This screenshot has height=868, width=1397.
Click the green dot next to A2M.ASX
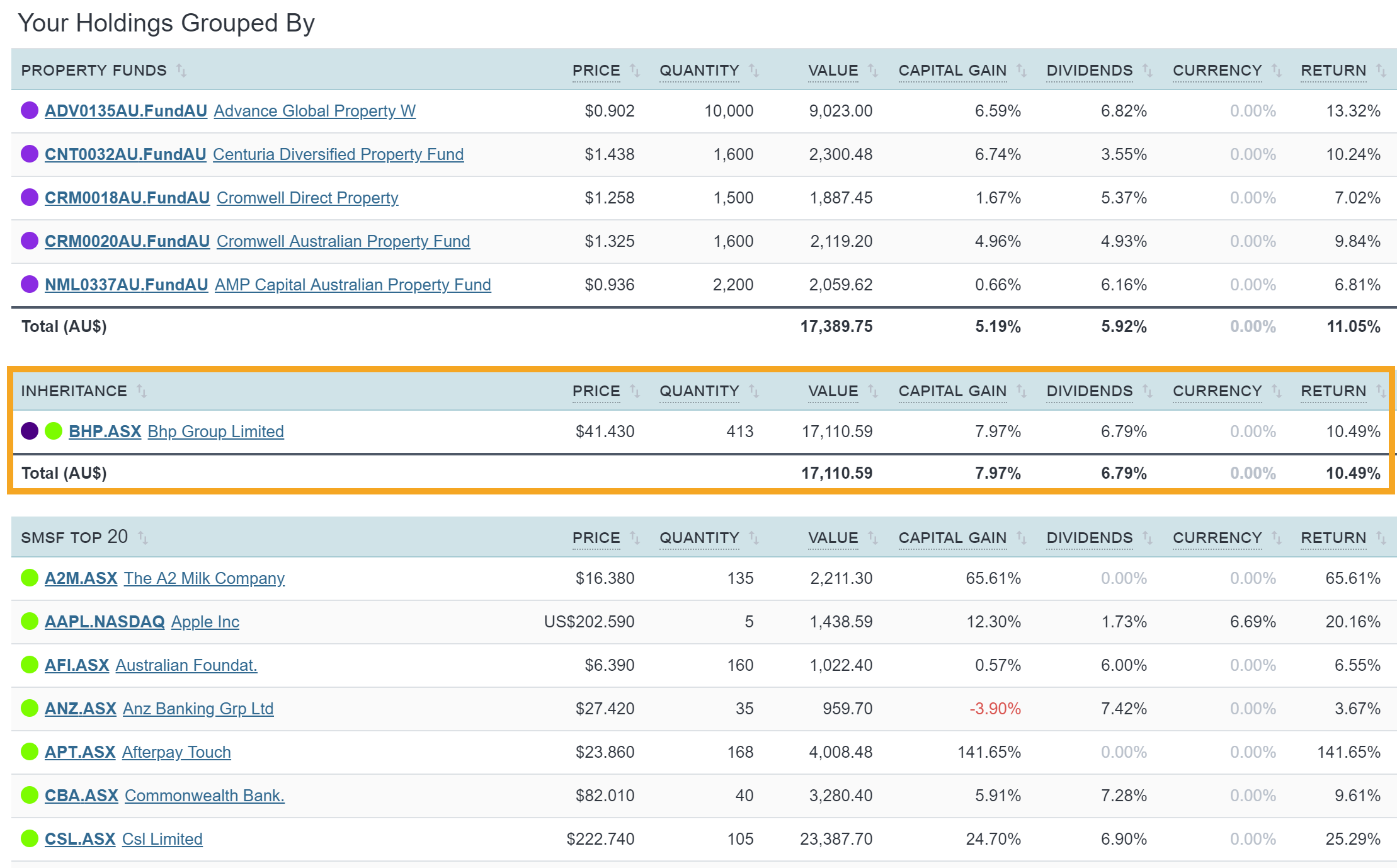coord(30,578)
